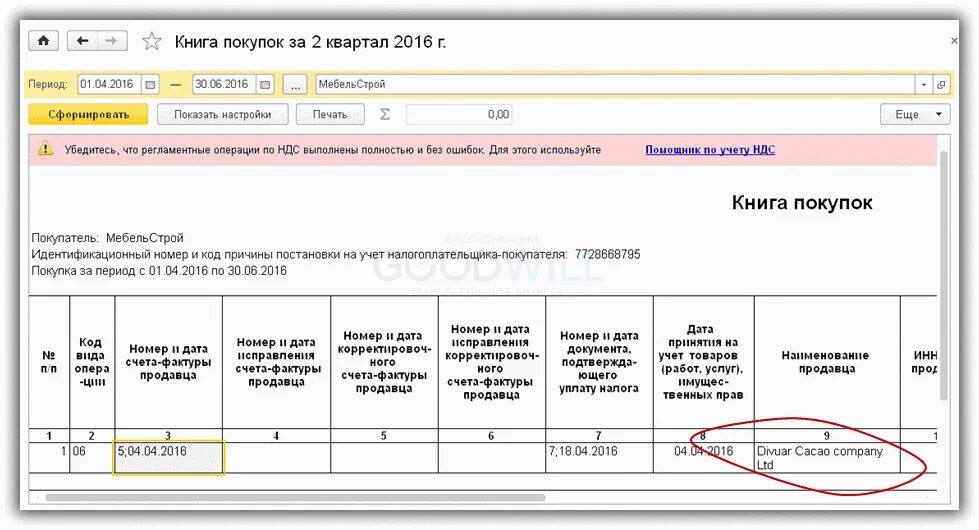Open period selection ellipsis button
The image size is (979, 530).
[x=295, y=84]
